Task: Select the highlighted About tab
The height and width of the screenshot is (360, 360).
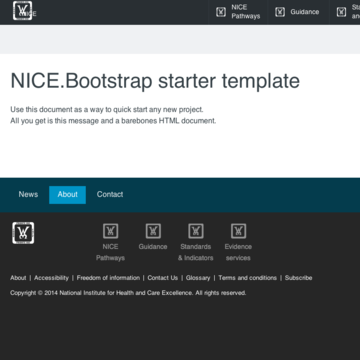Action: [67, 195]
